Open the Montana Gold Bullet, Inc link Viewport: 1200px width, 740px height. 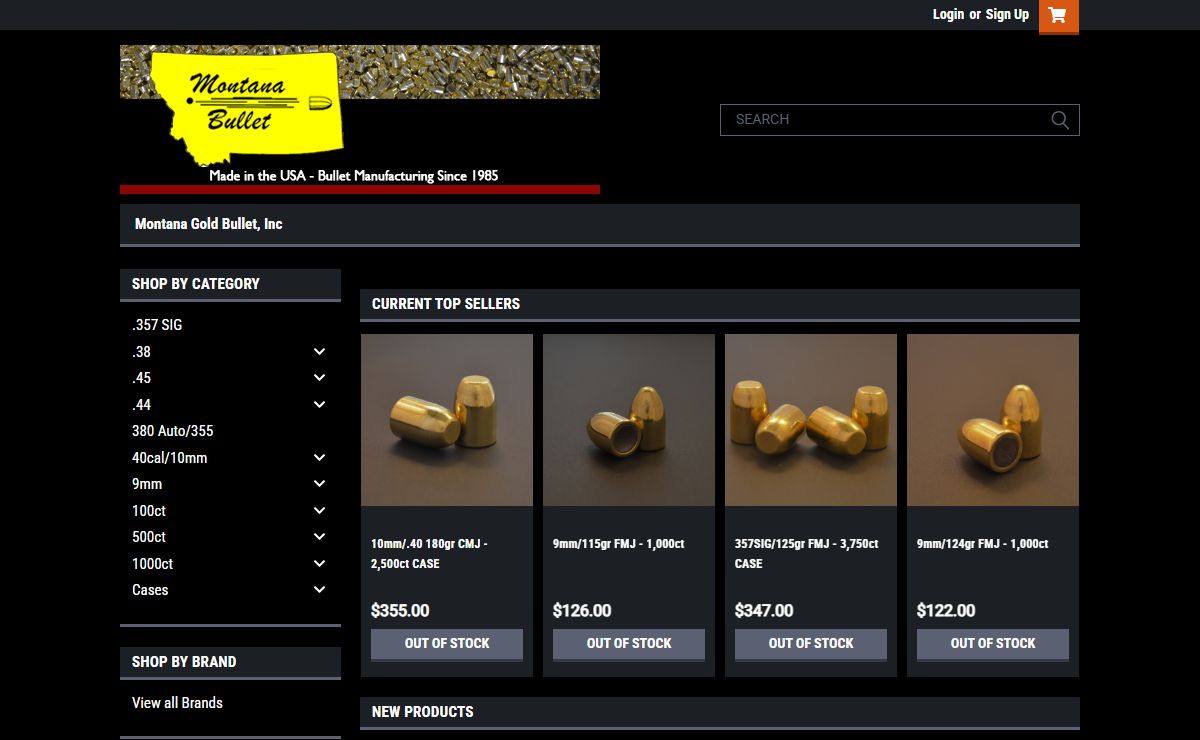point(209,224)
